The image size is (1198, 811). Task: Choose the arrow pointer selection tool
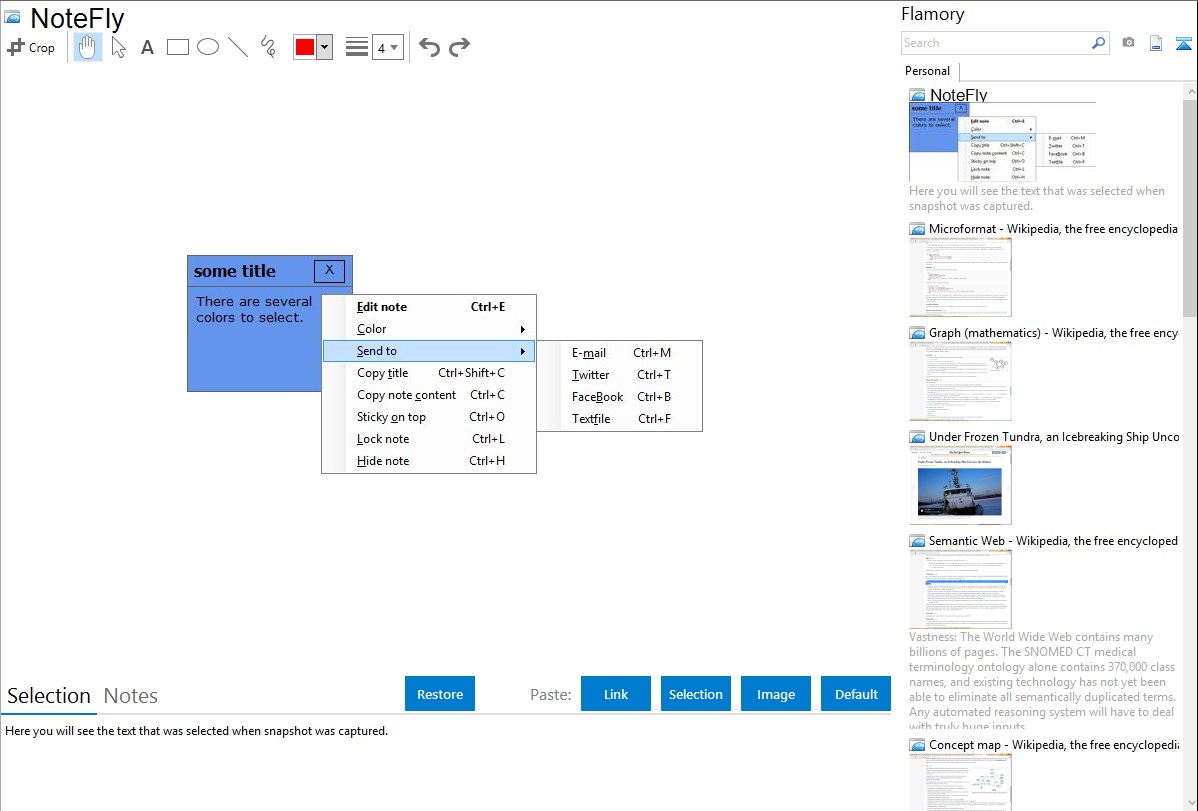118,47
